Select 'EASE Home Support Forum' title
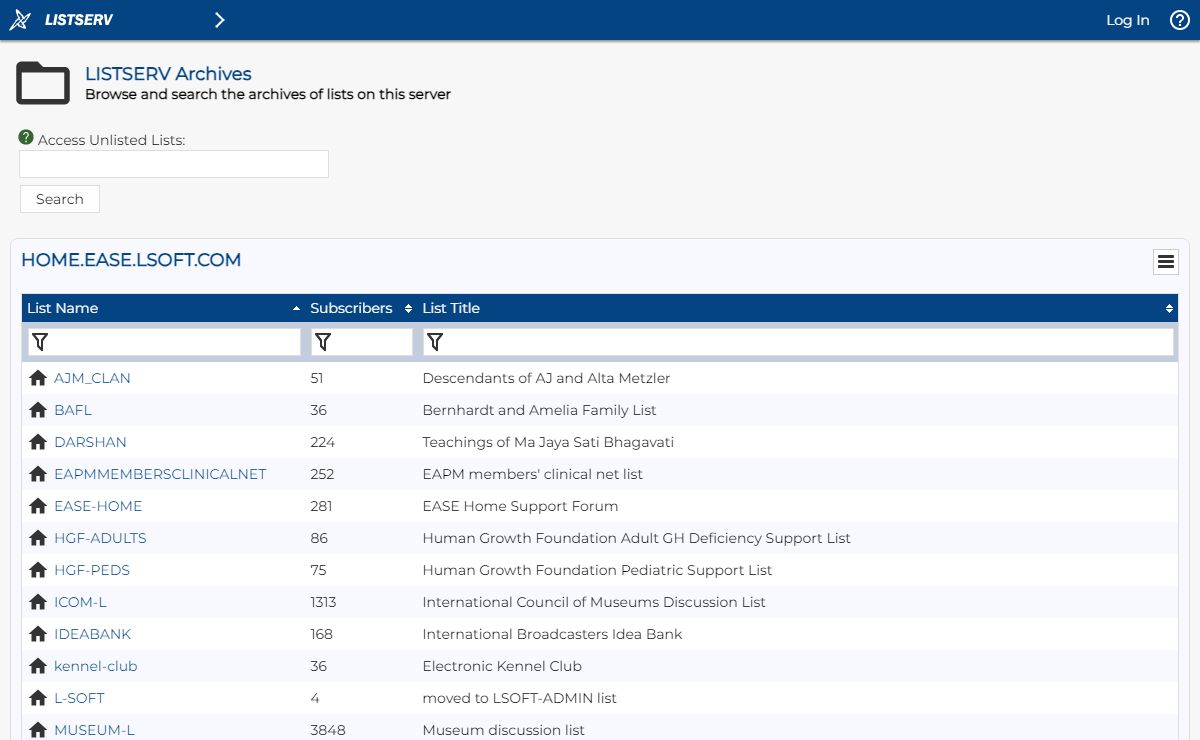 coord(520,506)
